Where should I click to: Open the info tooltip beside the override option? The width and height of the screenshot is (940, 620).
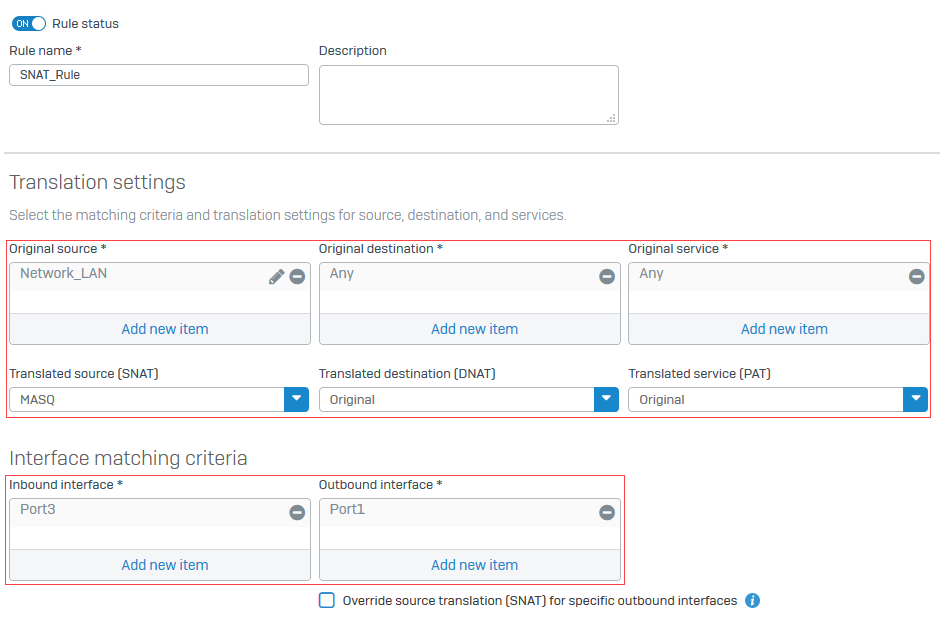752,600
